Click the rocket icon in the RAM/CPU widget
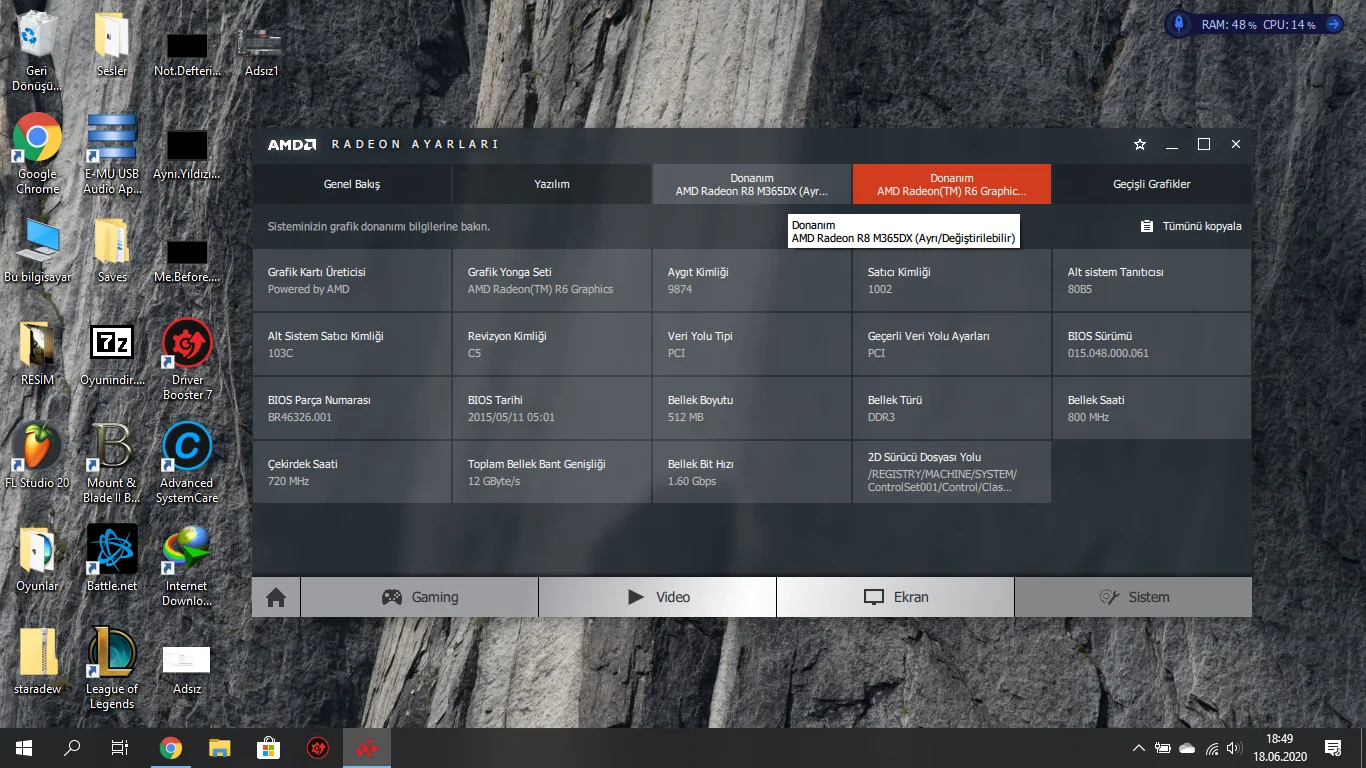Viewport: 1366px width, 768px height. tap(1180, 24)
